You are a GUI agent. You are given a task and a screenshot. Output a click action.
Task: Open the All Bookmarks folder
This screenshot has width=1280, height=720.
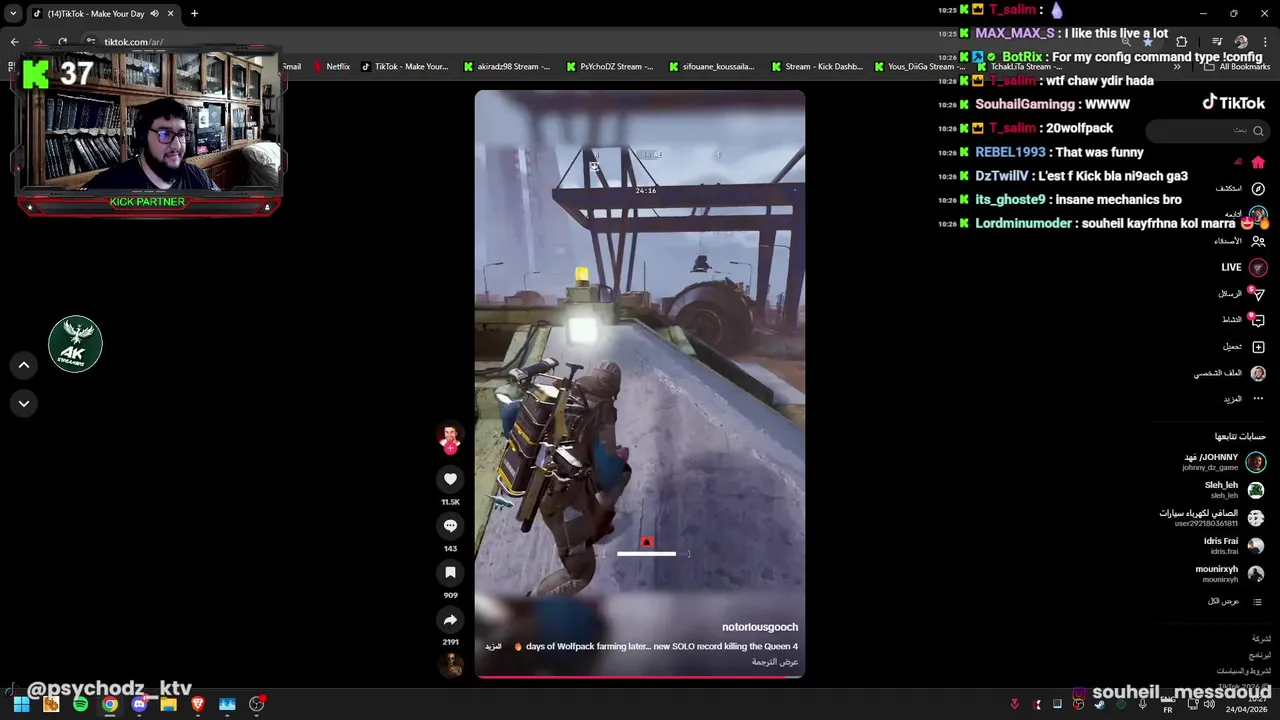[1237, 67]
